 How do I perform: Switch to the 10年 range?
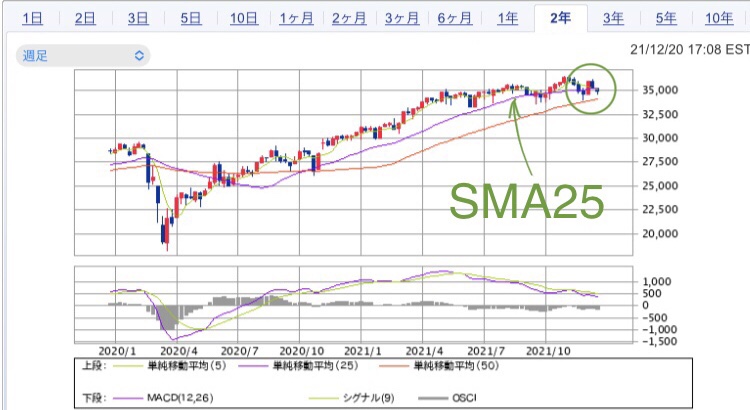coord(719,18)
